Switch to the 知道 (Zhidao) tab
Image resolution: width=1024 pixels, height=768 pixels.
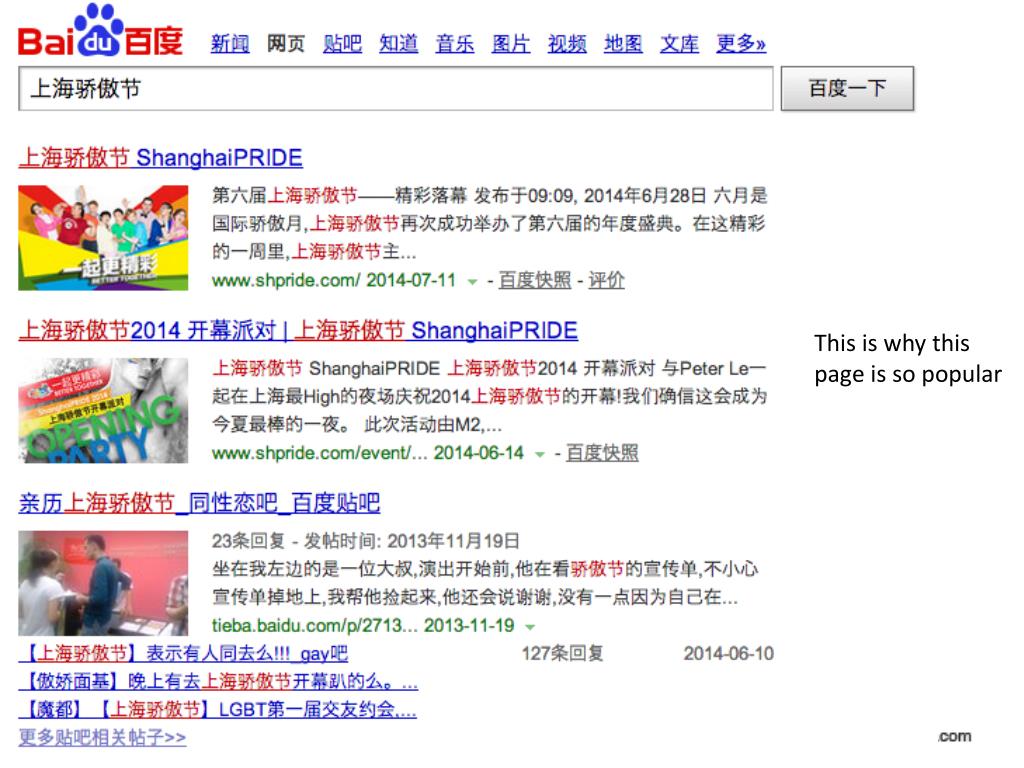pyautogui.click(x=398, y=44)
